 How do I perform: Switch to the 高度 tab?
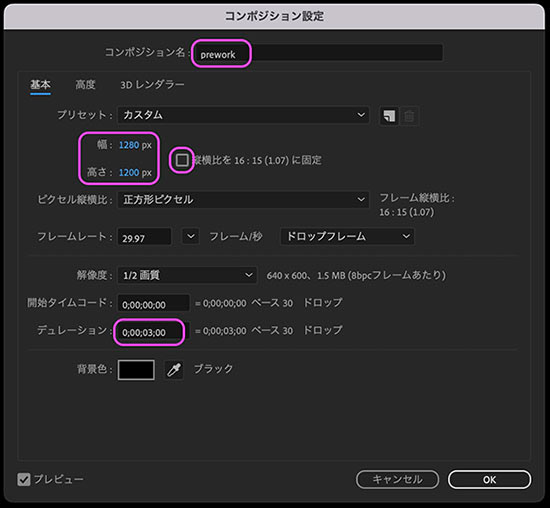[x=85, y=85]
